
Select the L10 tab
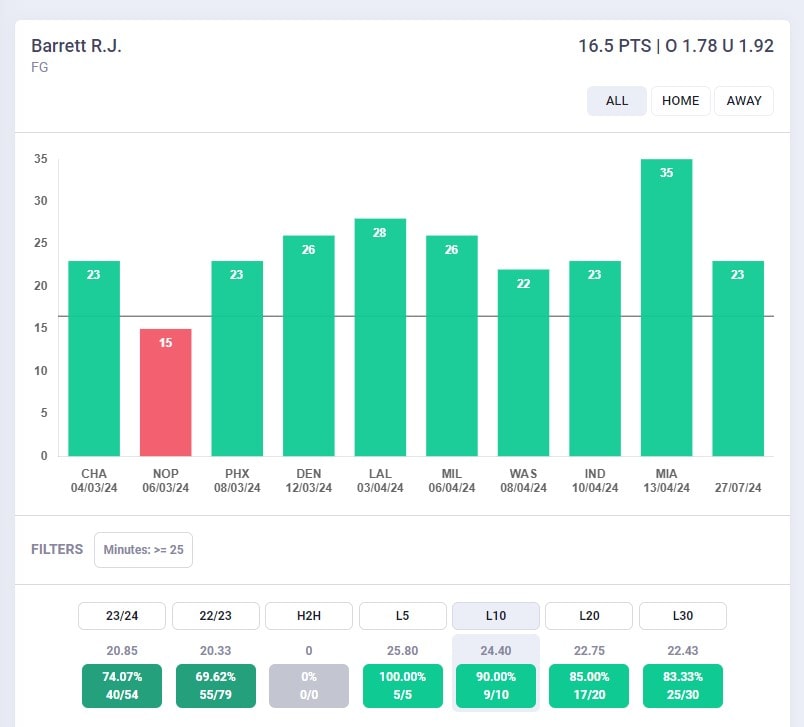pos(496,616)
